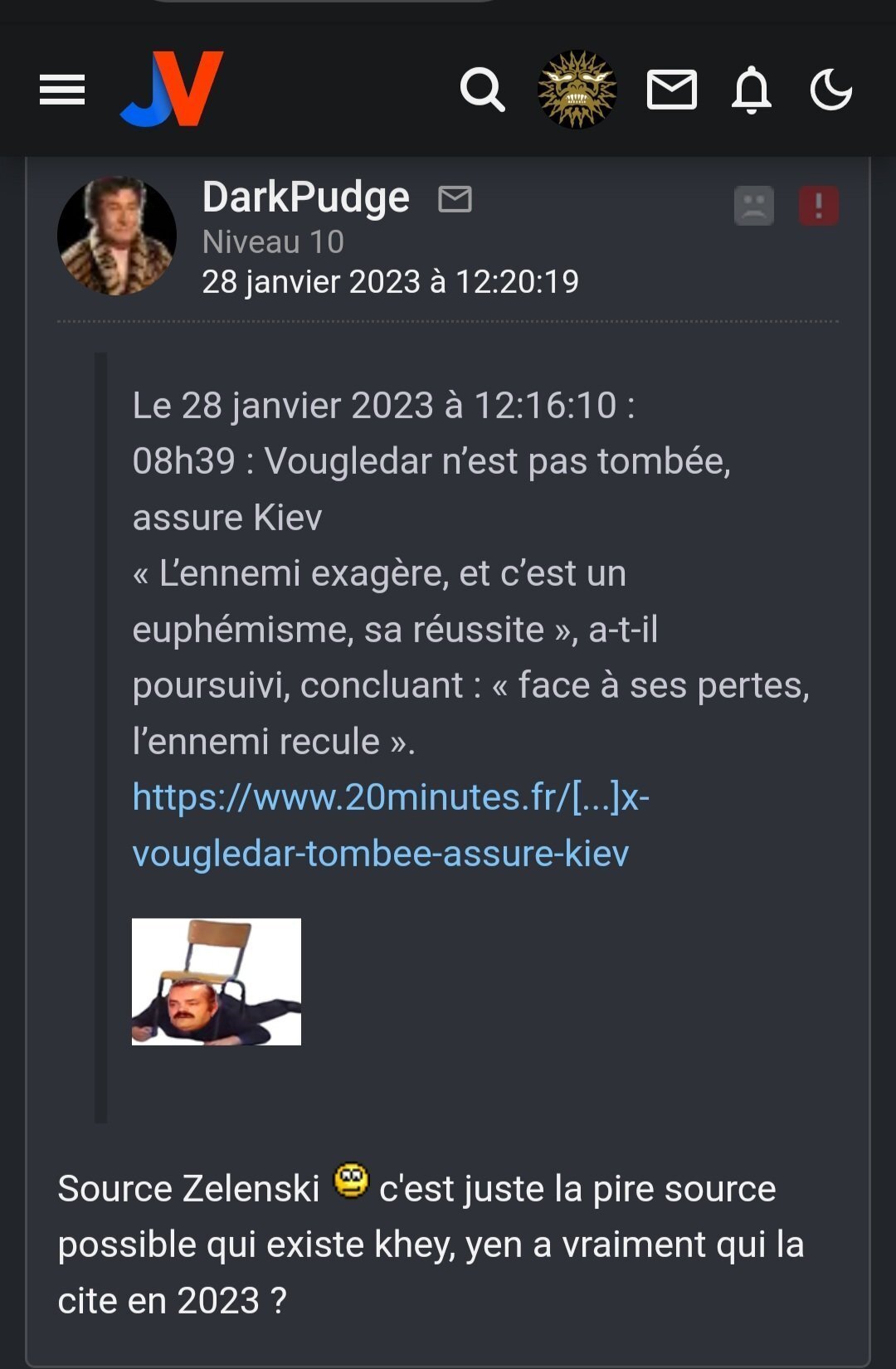Click the quoted text about Vougledar
Screen dimensions: 896x1369
[x=471, y=601]
